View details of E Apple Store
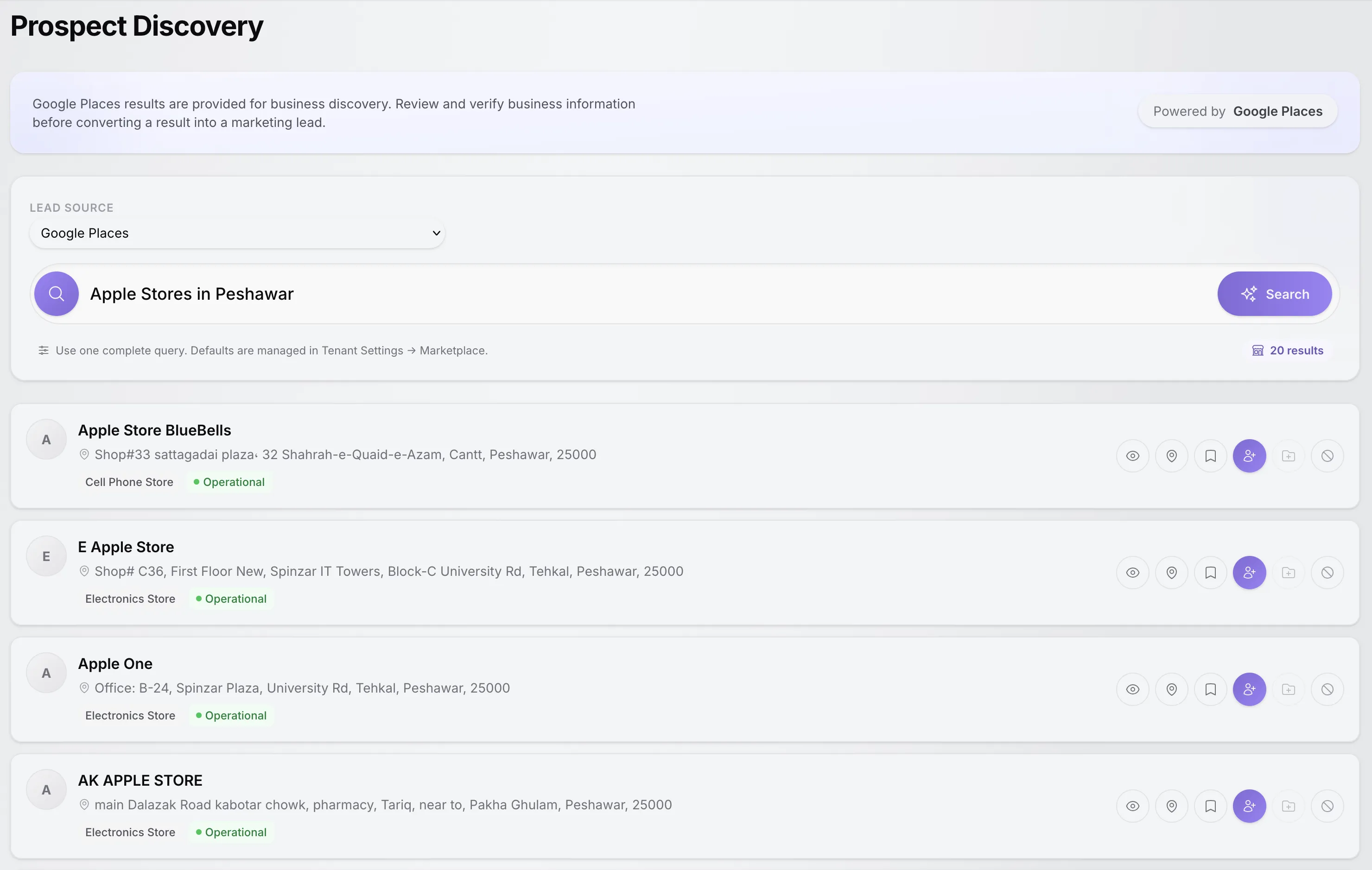Screen dimensions: 1372x870 1133,573
